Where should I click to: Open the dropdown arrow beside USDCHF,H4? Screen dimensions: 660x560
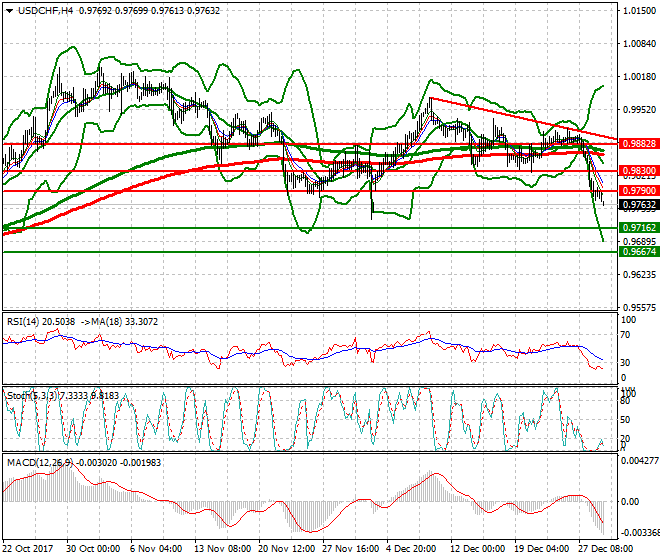coord(9,11)
